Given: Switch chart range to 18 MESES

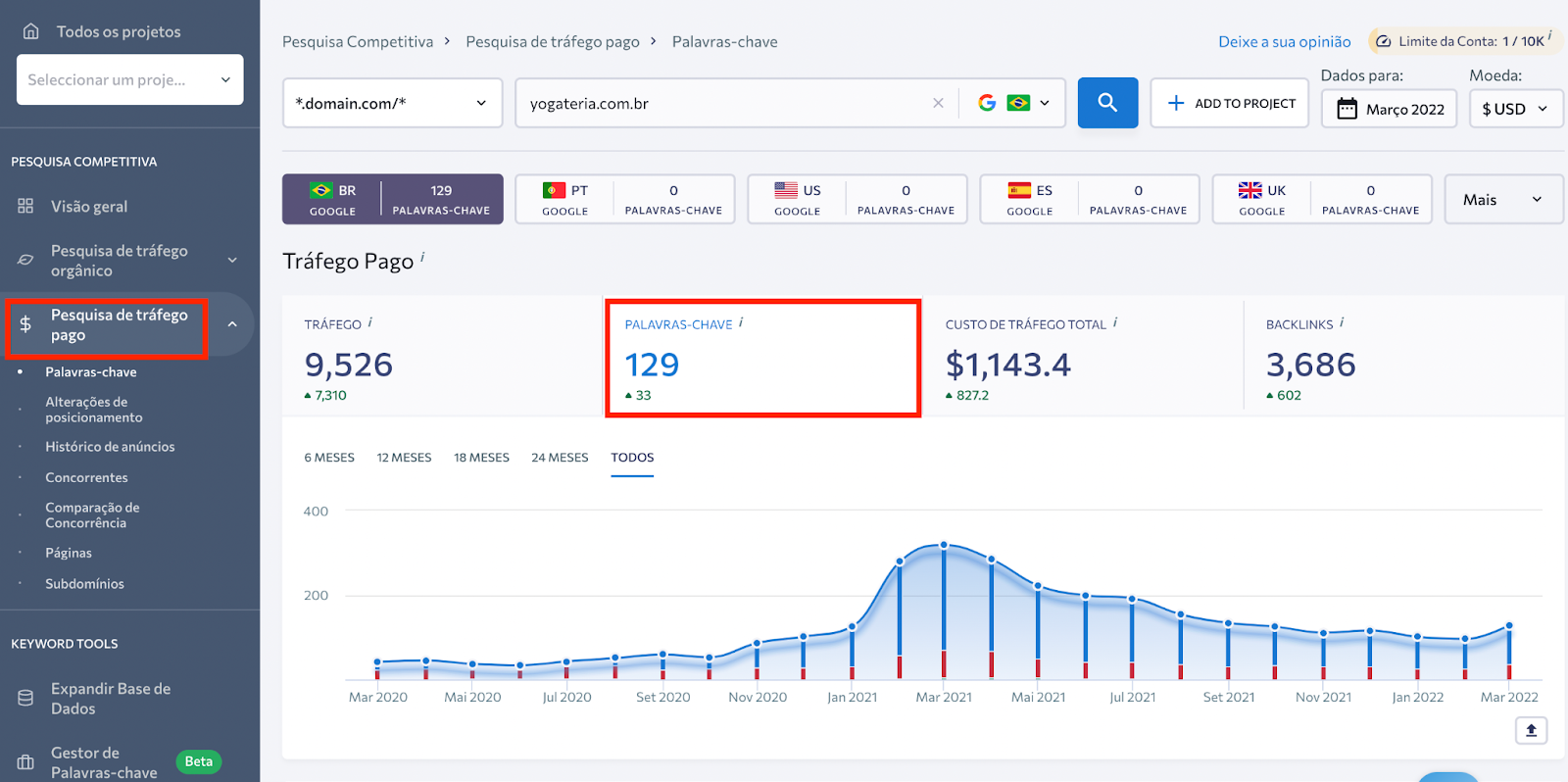Looking at the screenshot, I should (481, 458).
